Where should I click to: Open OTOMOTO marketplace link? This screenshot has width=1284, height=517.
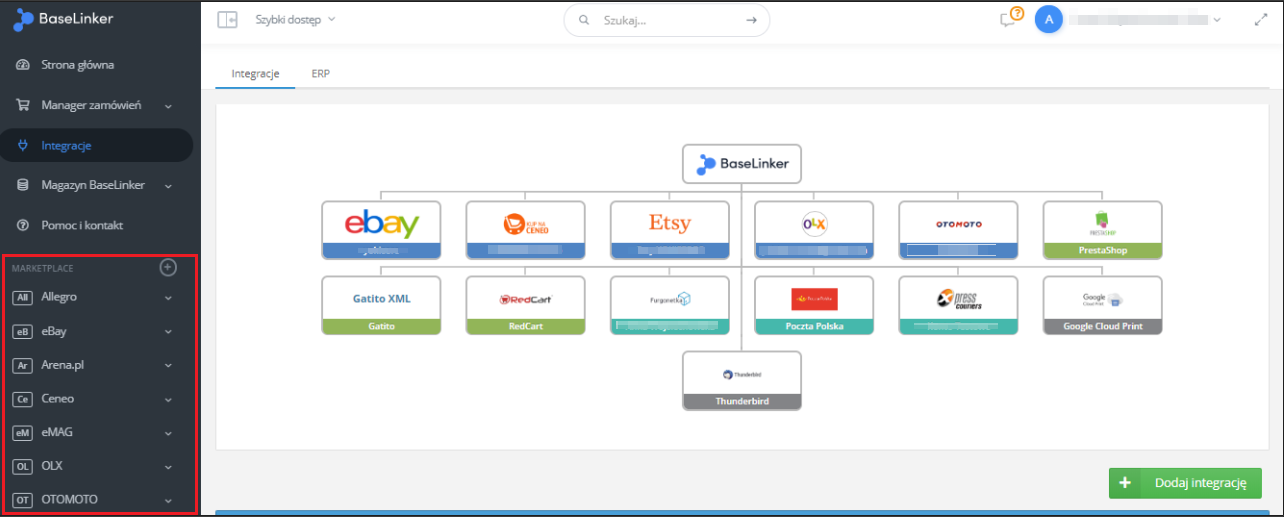click(70, 500)
